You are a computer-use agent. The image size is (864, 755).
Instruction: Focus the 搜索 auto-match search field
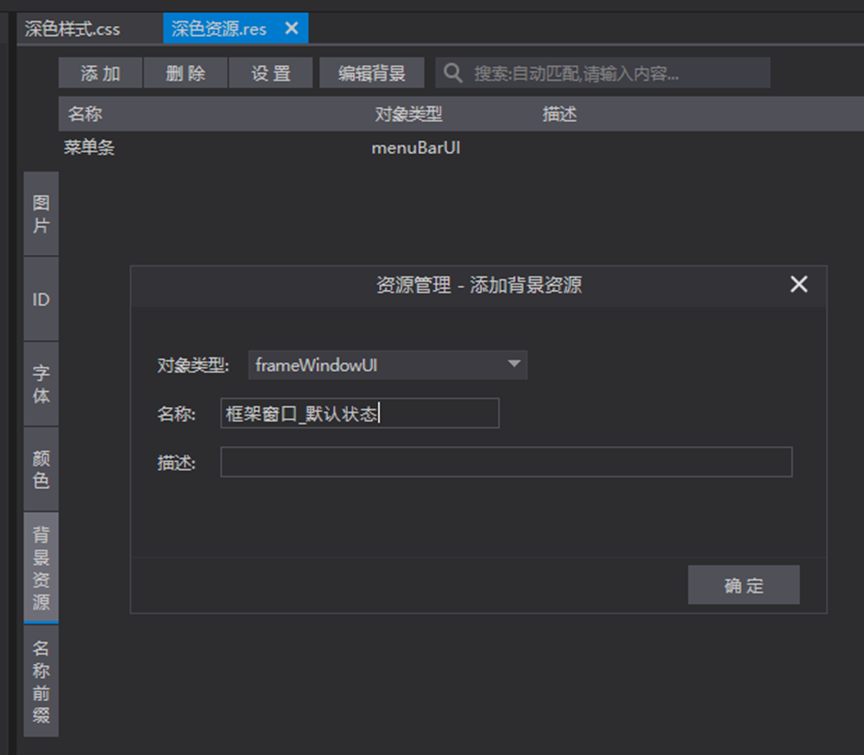pos(603,73)
